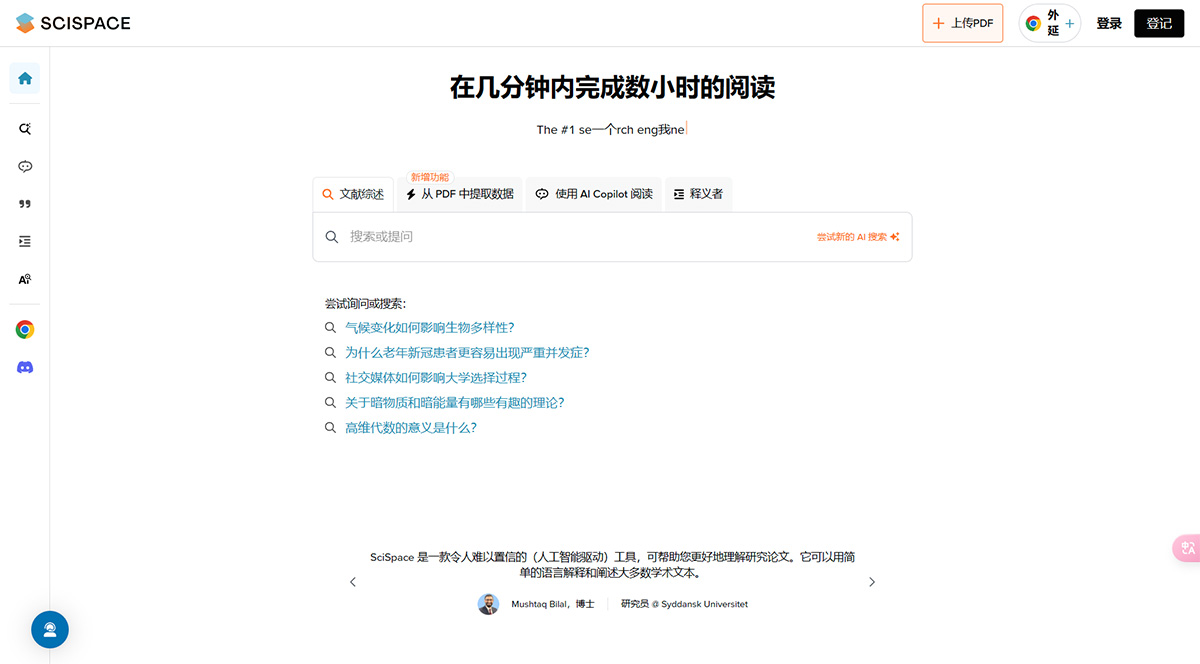Select the AI detector sidebar icon
1200x664 pixels.
[x=23, y=279]
